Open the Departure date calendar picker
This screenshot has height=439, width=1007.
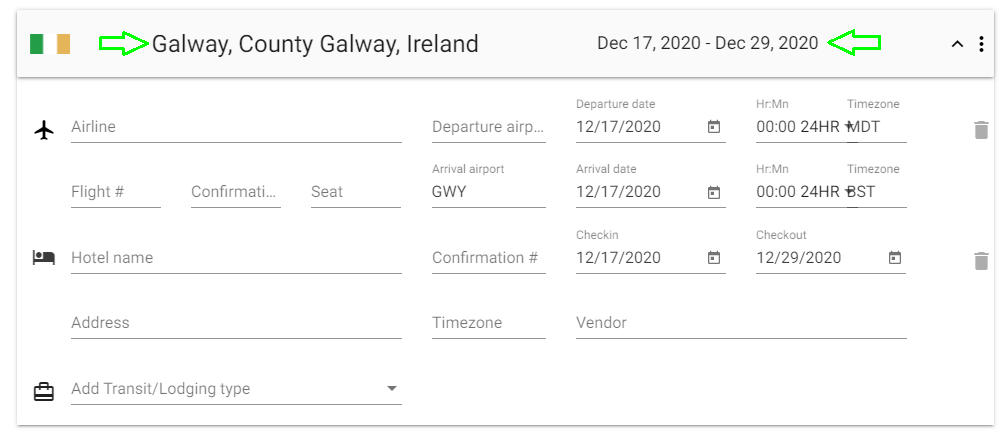(714, 127)
